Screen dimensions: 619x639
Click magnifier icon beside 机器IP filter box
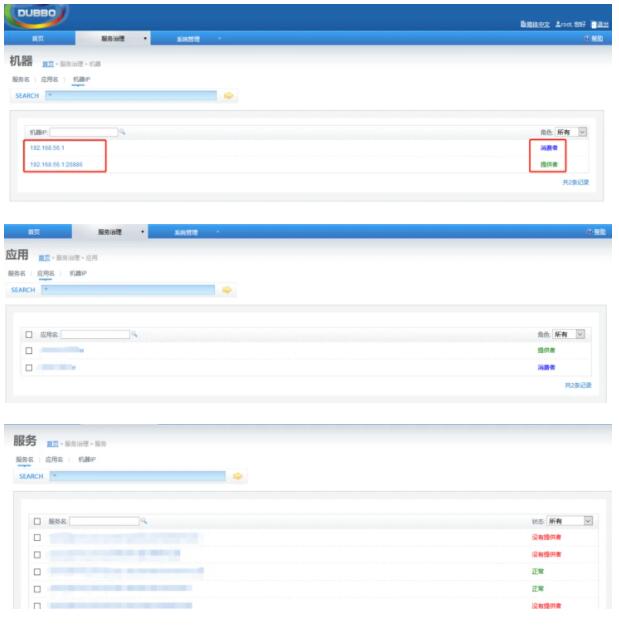point(123,132)
